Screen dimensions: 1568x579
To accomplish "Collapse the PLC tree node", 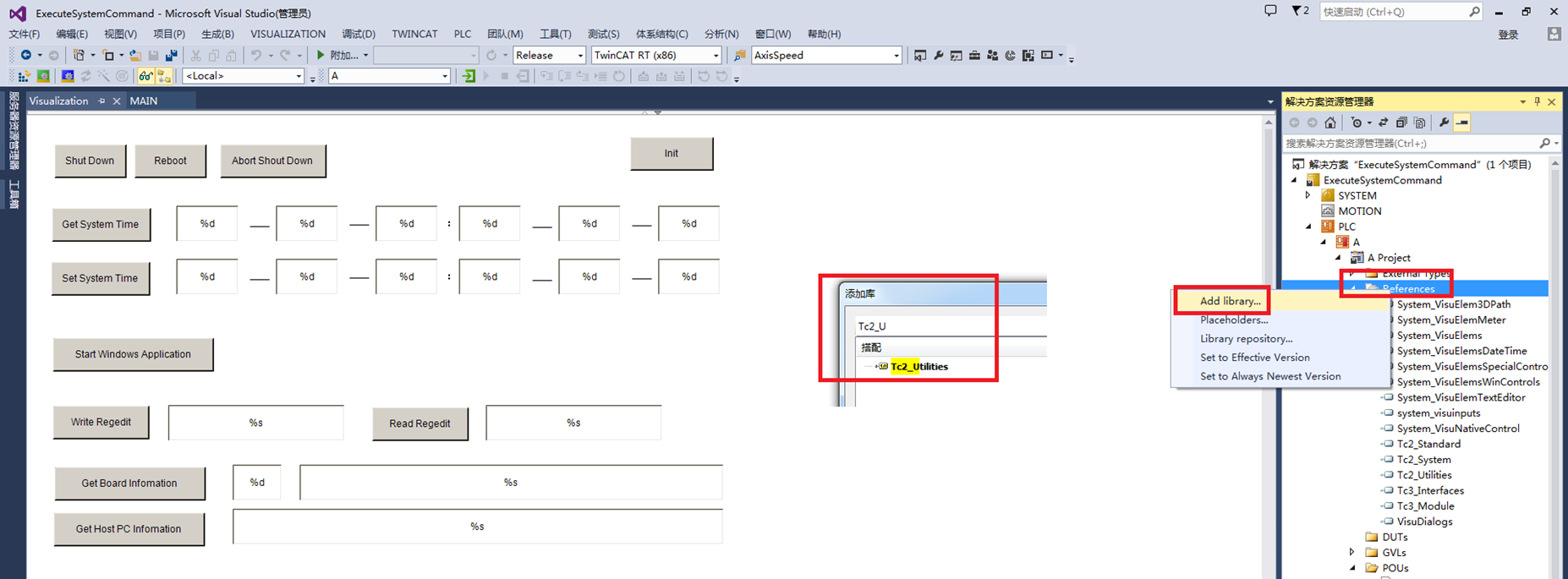I will click(1308, 227).
